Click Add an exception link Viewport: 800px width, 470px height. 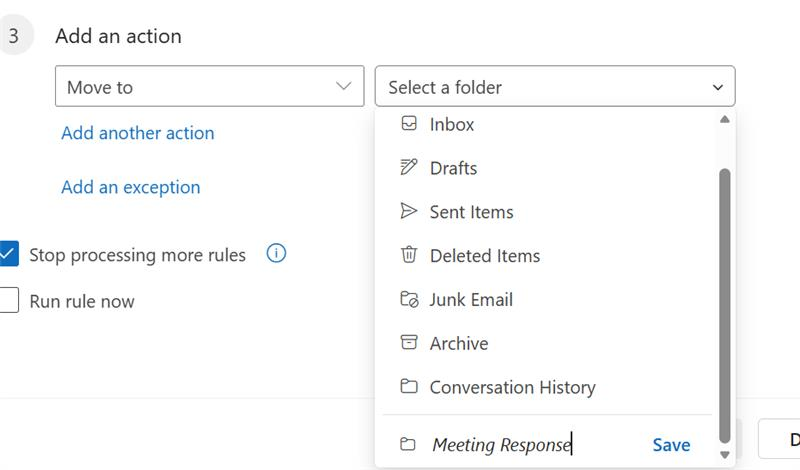131,187
